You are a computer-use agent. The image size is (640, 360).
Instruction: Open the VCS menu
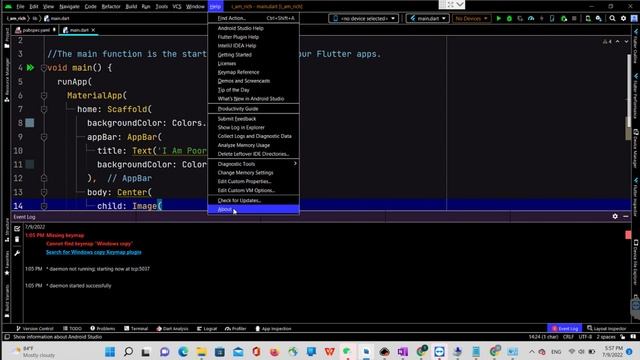coord(177,7)
